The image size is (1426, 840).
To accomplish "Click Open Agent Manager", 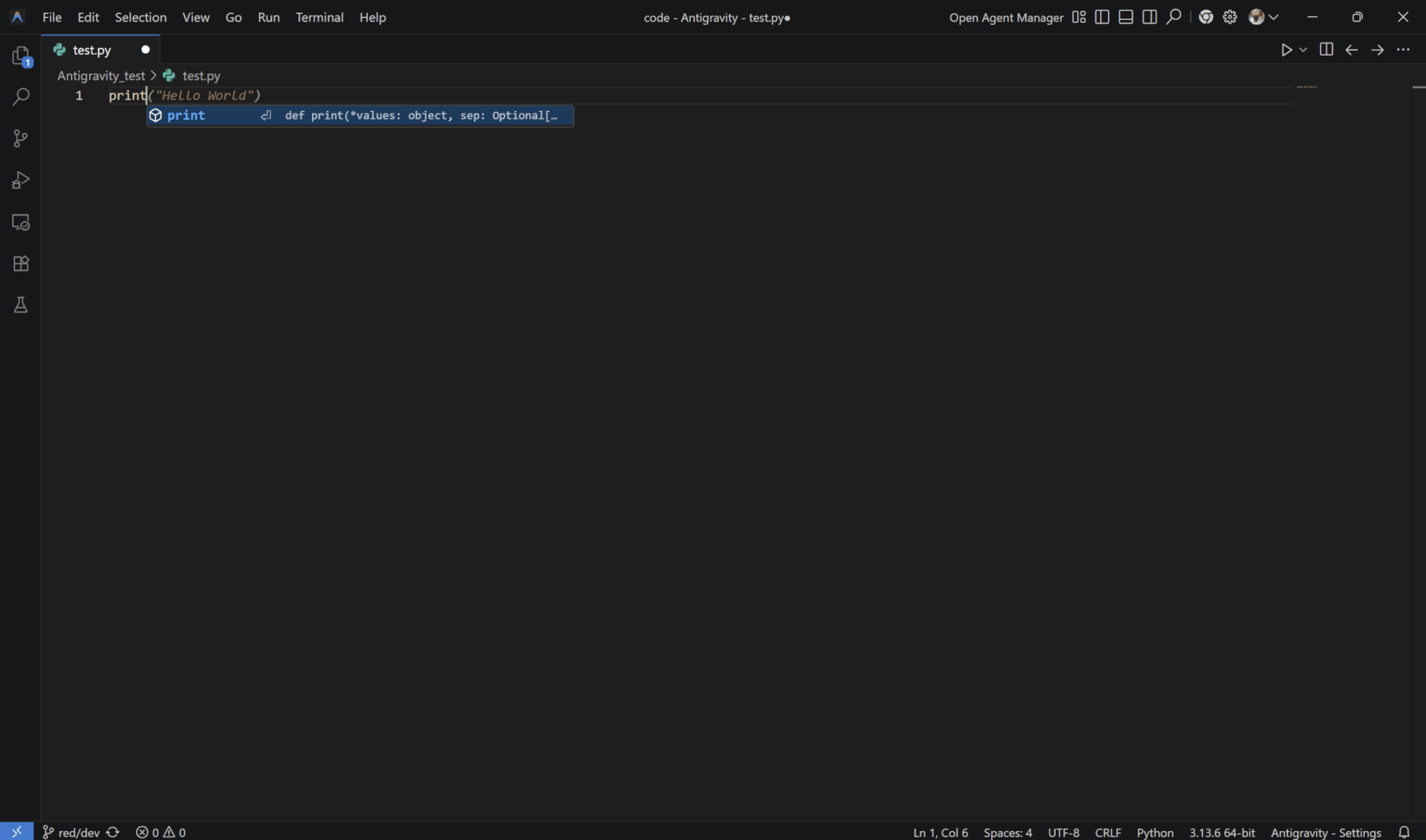I will [1005, 17].
